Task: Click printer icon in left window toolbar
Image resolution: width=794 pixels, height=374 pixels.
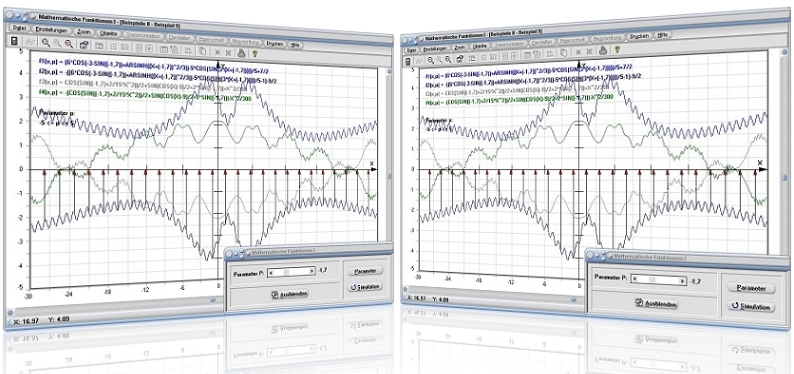Action: point(241,53)
